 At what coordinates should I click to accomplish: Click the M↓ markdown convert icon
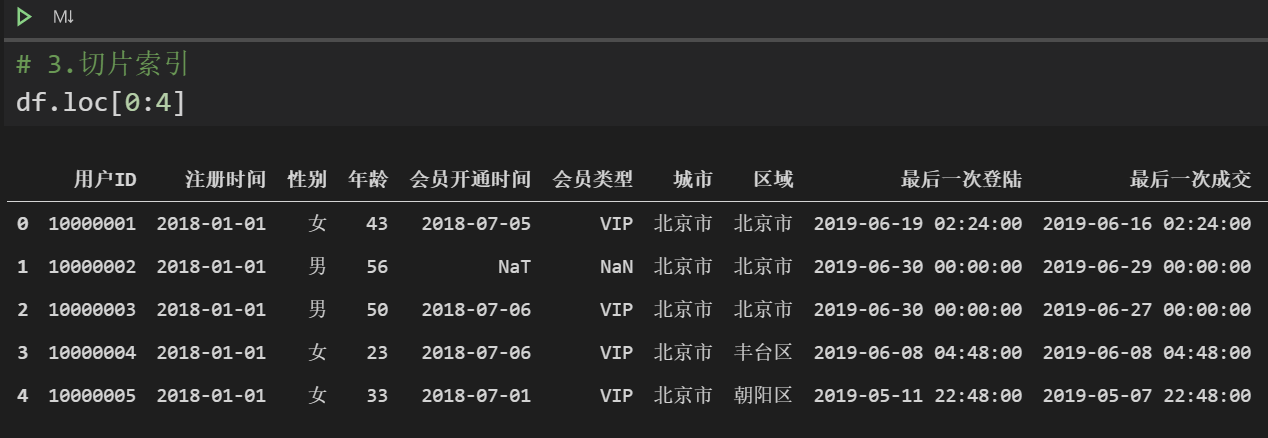pos(63,17)
